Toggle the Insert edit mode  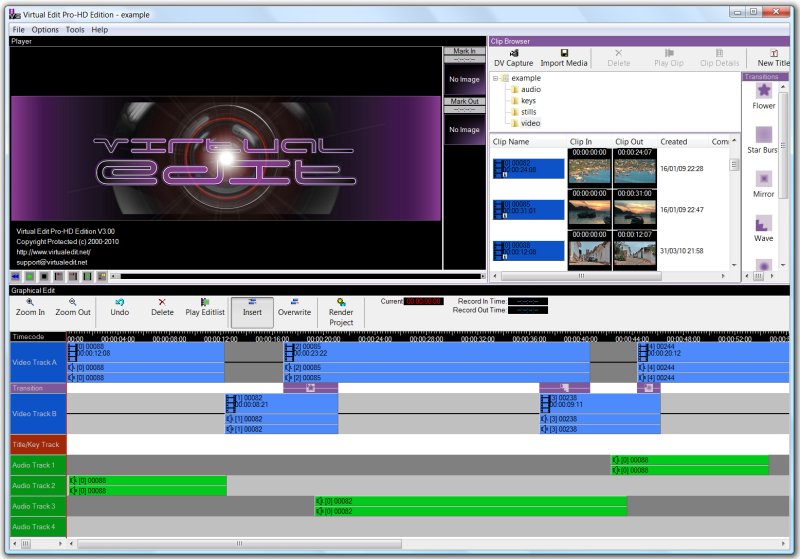click(x=252, y=312)
